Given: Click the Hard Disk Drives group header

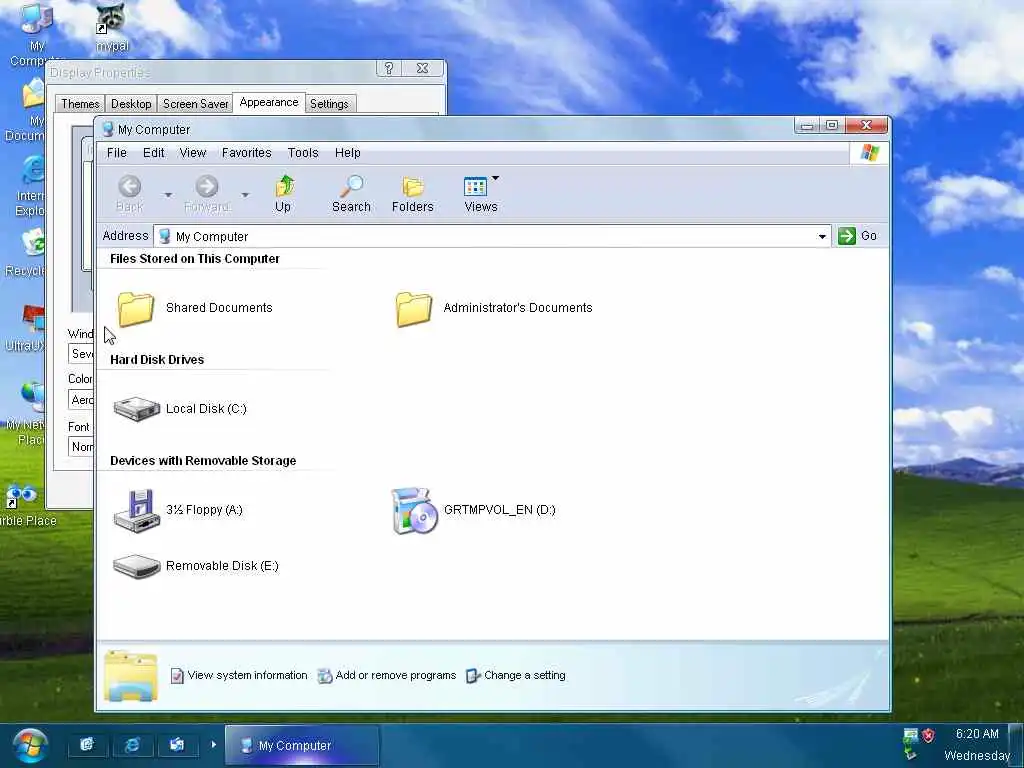Looking at the screenshot, I should [157, 360].
